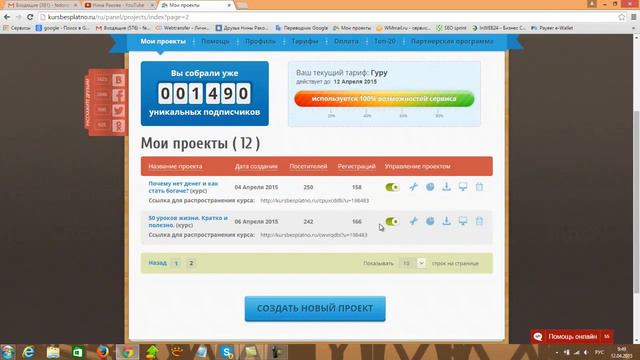This screenshot has height=360, width=640.
Task: Click the keyboard language indicator in system tray
Action: [599, 352]
